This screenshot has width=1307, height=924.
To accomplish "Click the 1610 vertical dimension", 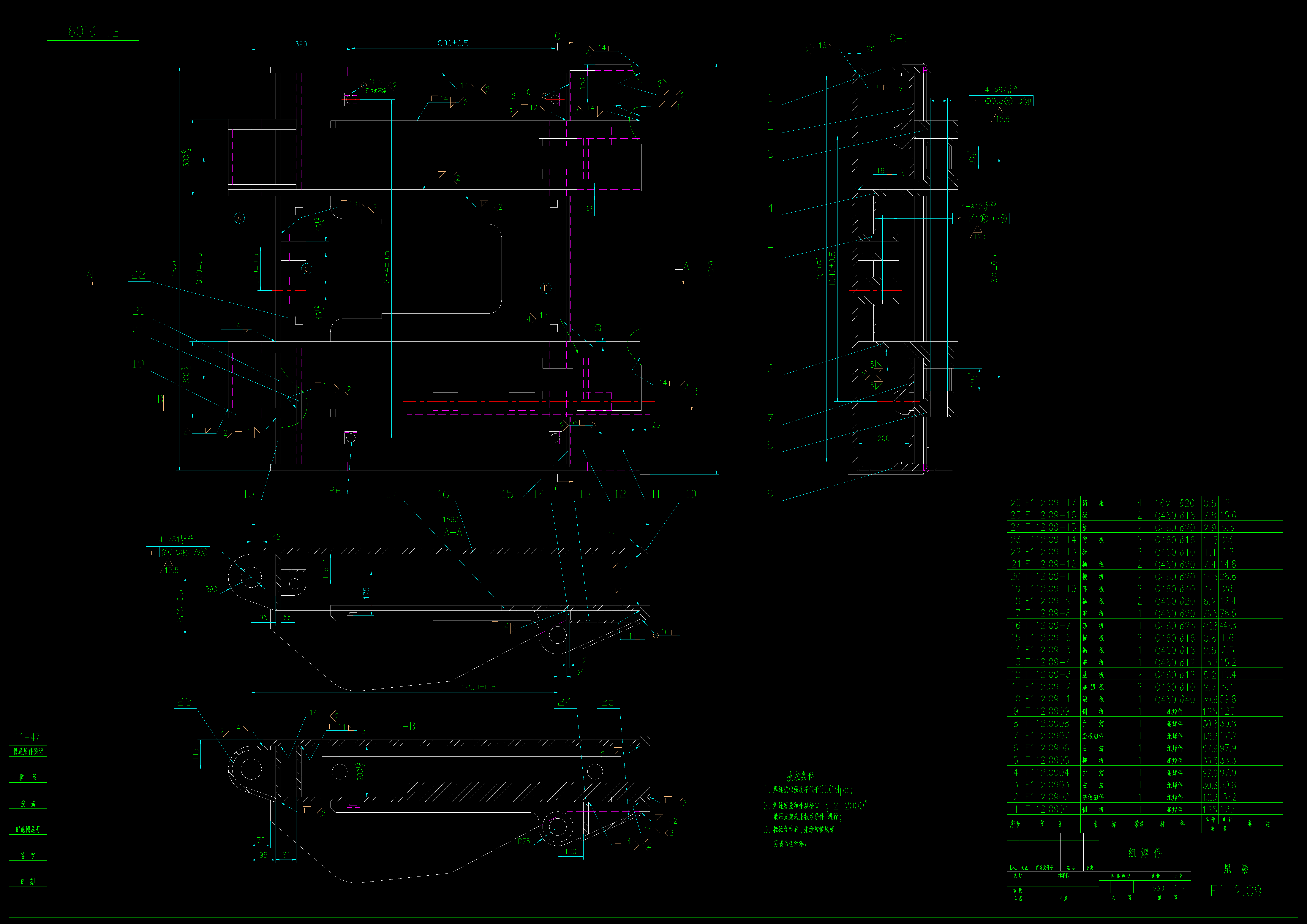I will click(711, 269).
